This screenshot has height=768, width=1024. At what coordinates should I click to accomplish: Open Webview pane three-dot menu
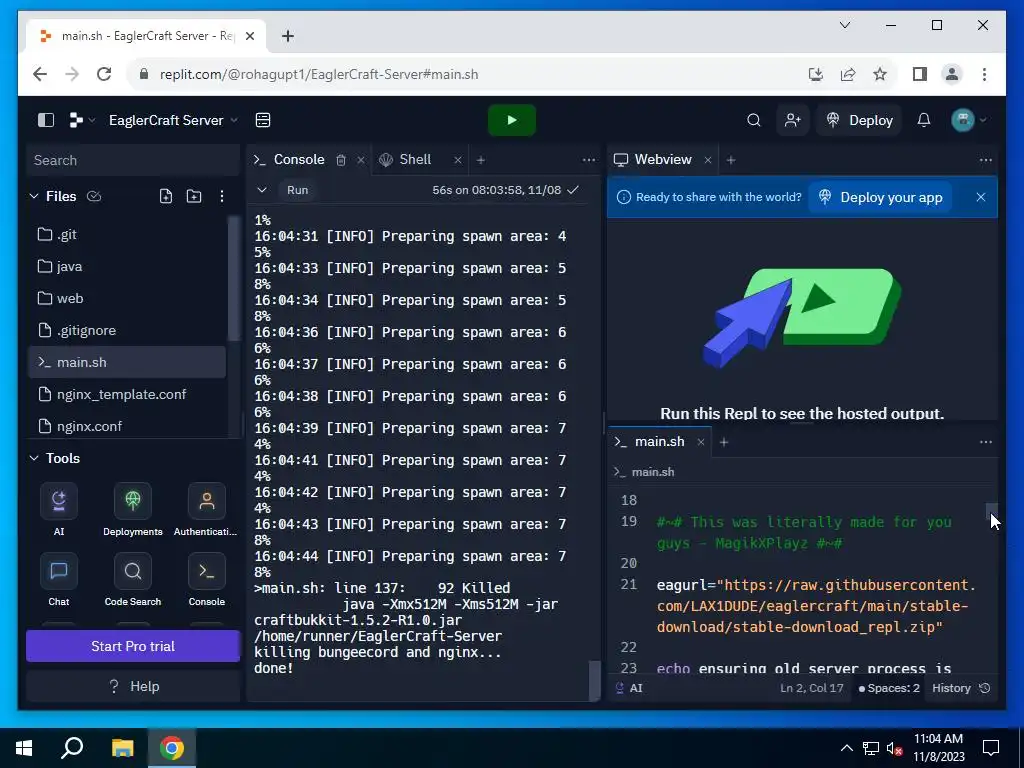coord(985,160)
